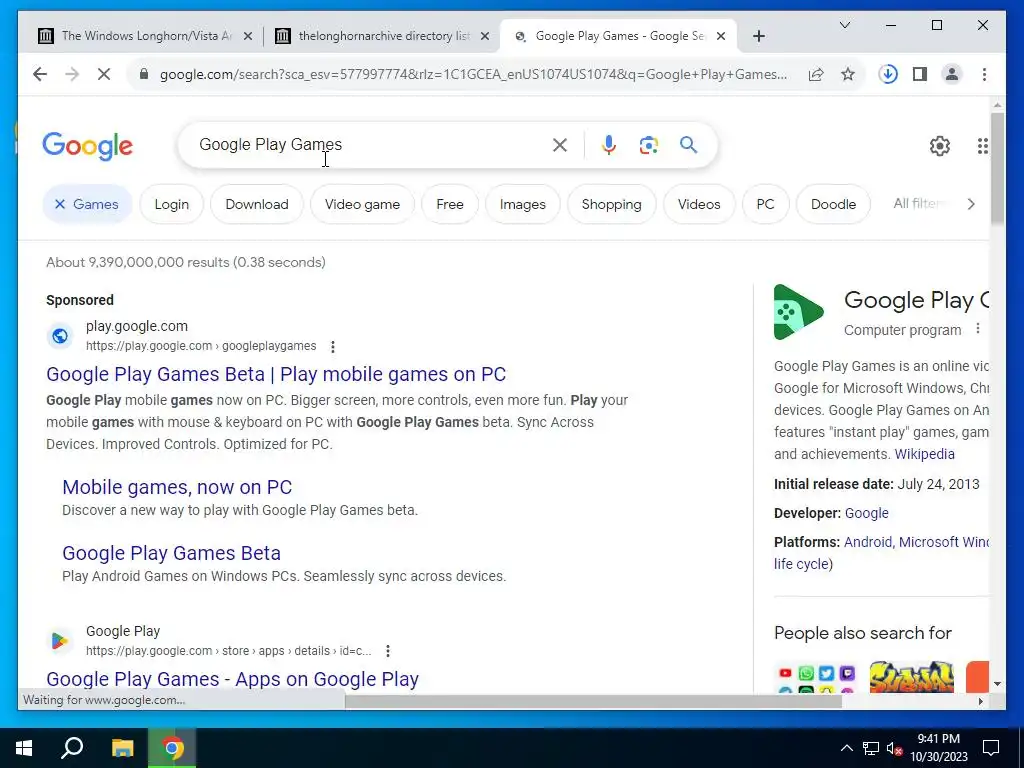The width and height of the screenshot is (1024, 768).
Task: Open the Windows Start menu
Action: (24, 748)
